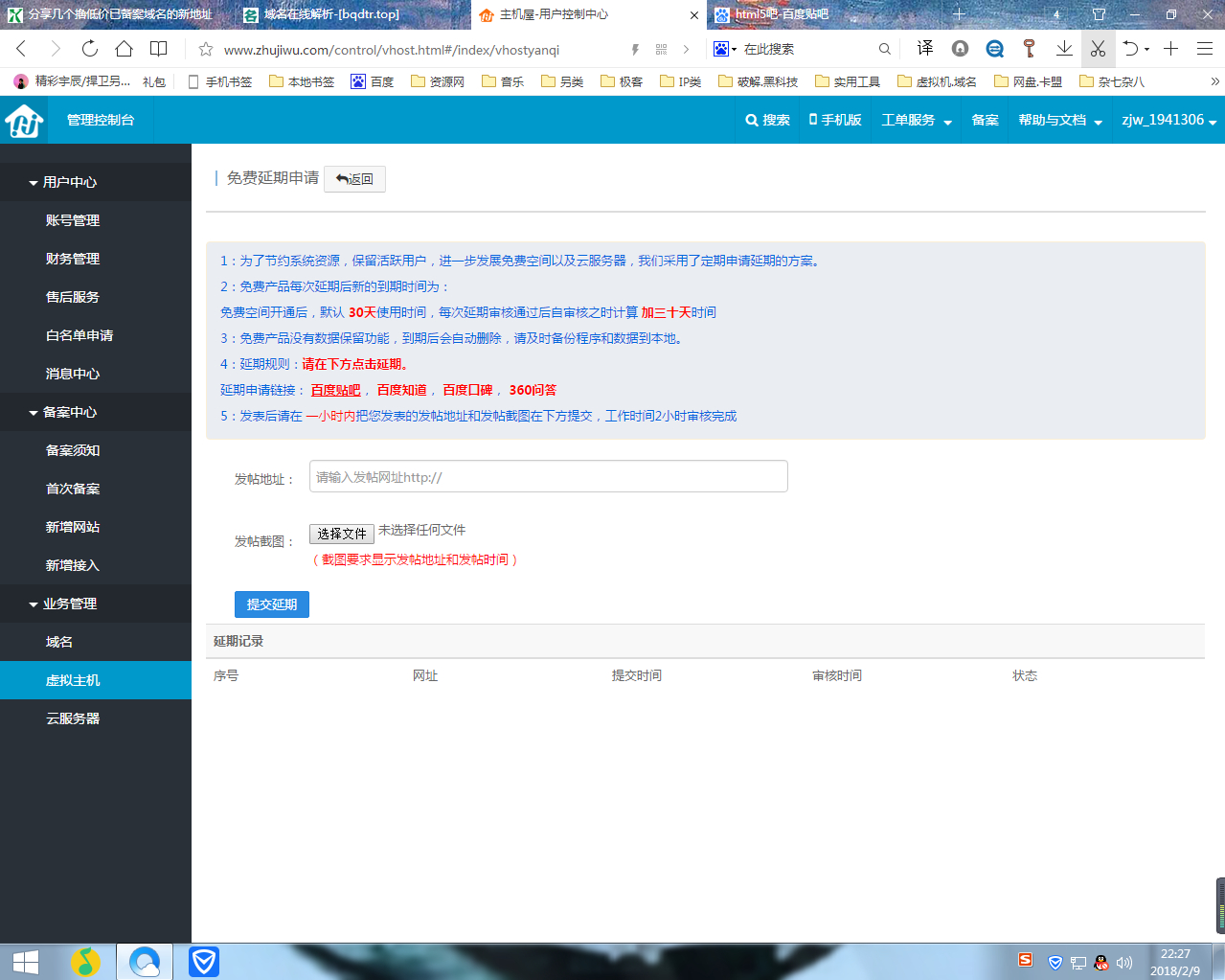Click the Zhujiwu logo icon in header
Screen dimensions: 1225x980
[x=24, y=121]
